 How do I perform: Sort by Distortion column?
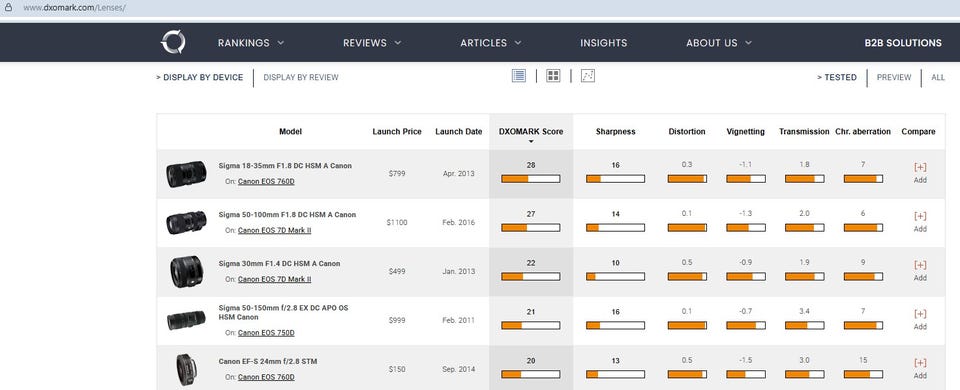pos(687,132)
